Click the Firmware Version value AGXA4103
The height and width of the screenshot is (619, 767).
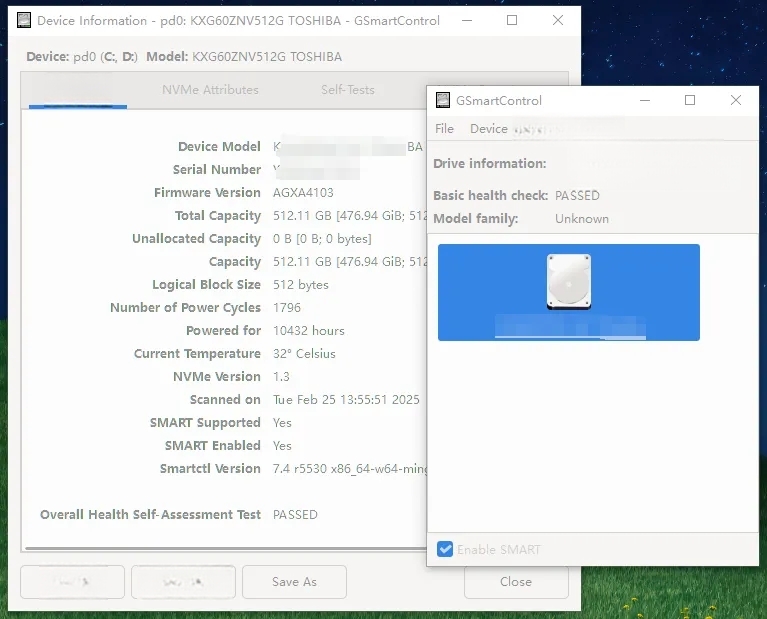(303, 192)
